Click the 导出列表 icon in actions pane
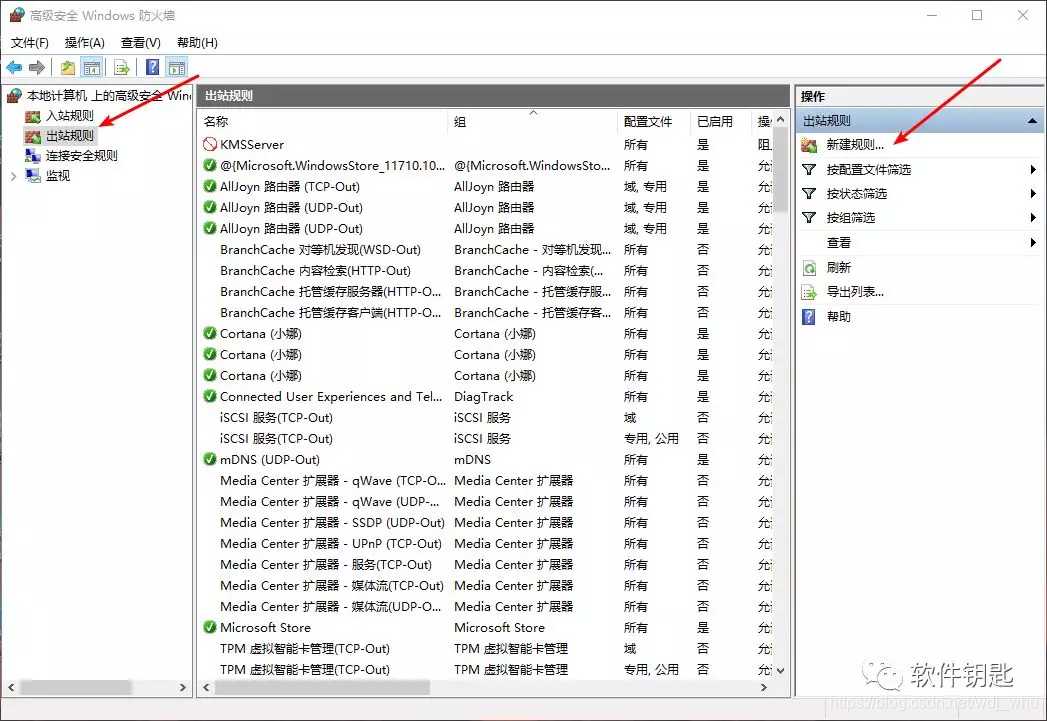The image size is (1047, 721). [809, 292]
